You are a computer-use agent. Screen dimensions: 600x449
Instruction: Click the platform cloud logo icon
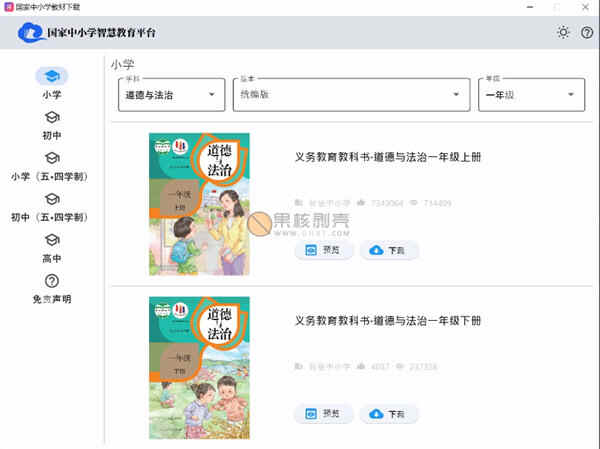point(31,33)
